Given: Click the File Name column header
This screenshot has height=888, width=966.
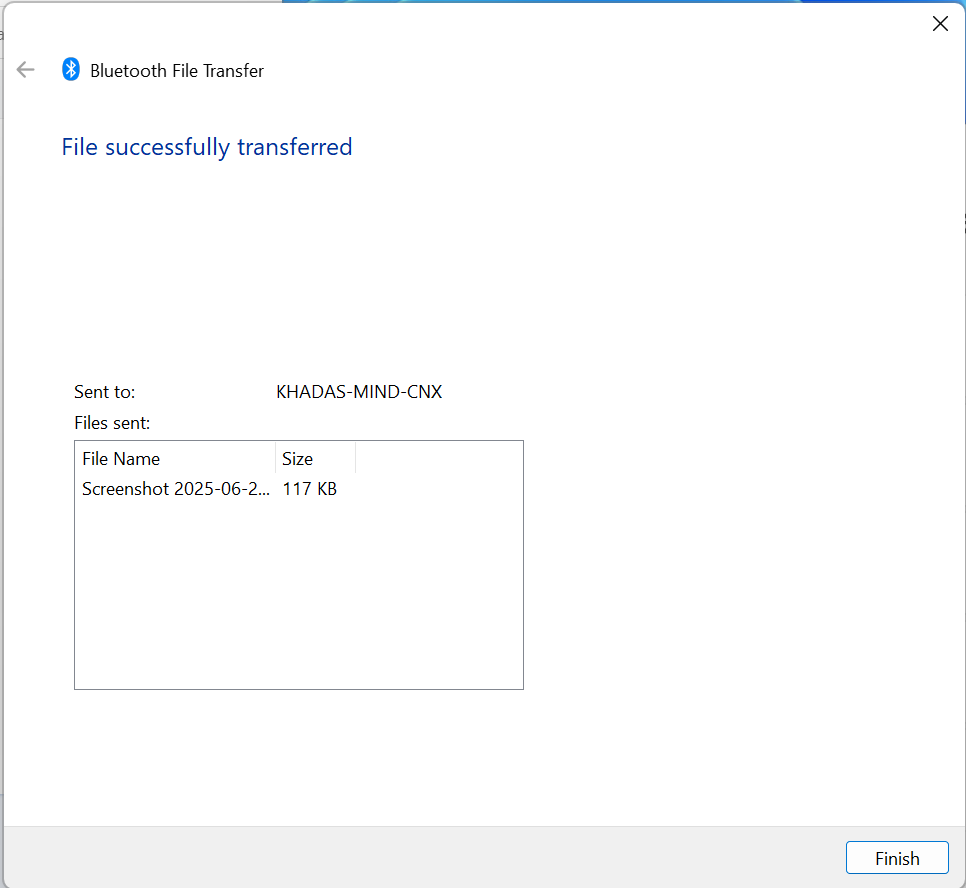Looking at the screenshot, I should pyautogui.click(x=175, y=458).
